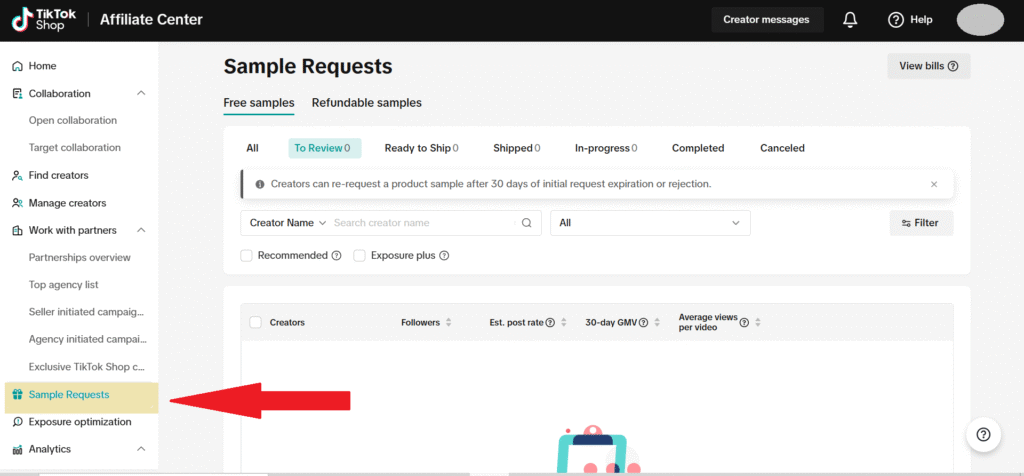Open Help via question mark icon
Screen dimensions: 1024x476
pyautogui.click(x=896, y=20)
